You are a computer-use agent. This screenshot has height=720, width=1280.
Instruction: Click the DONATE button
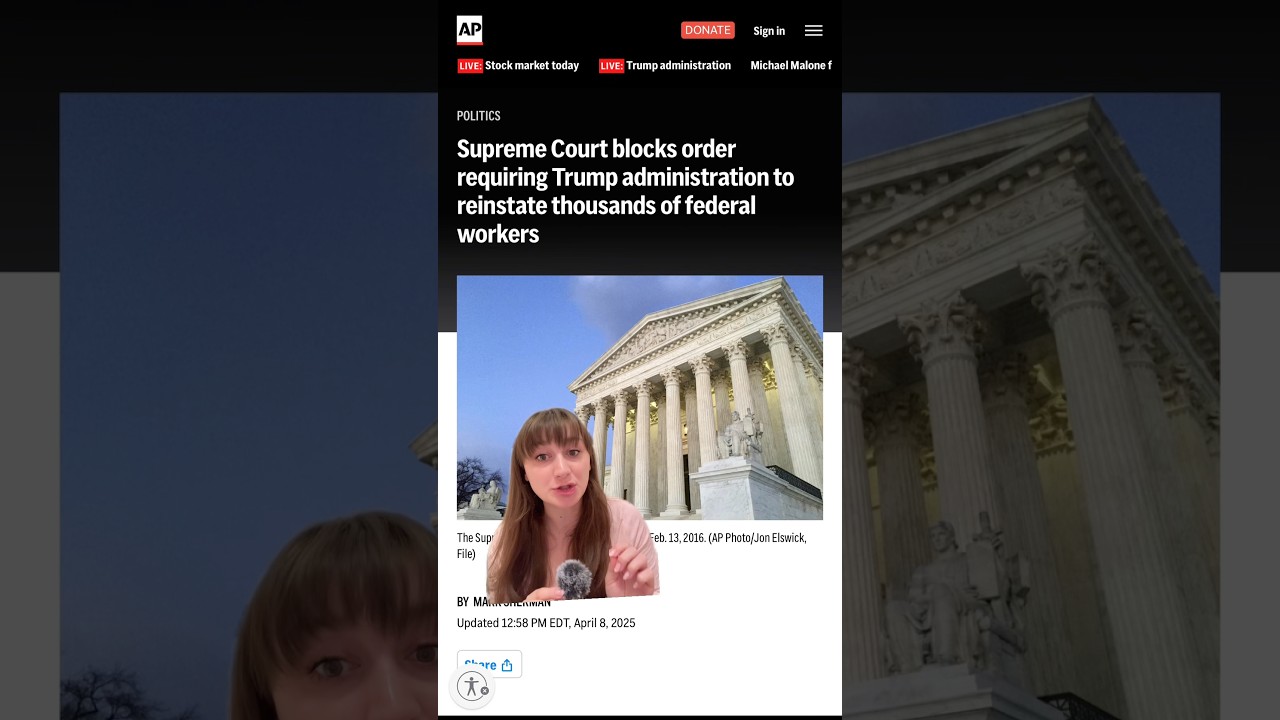[708, 30]
